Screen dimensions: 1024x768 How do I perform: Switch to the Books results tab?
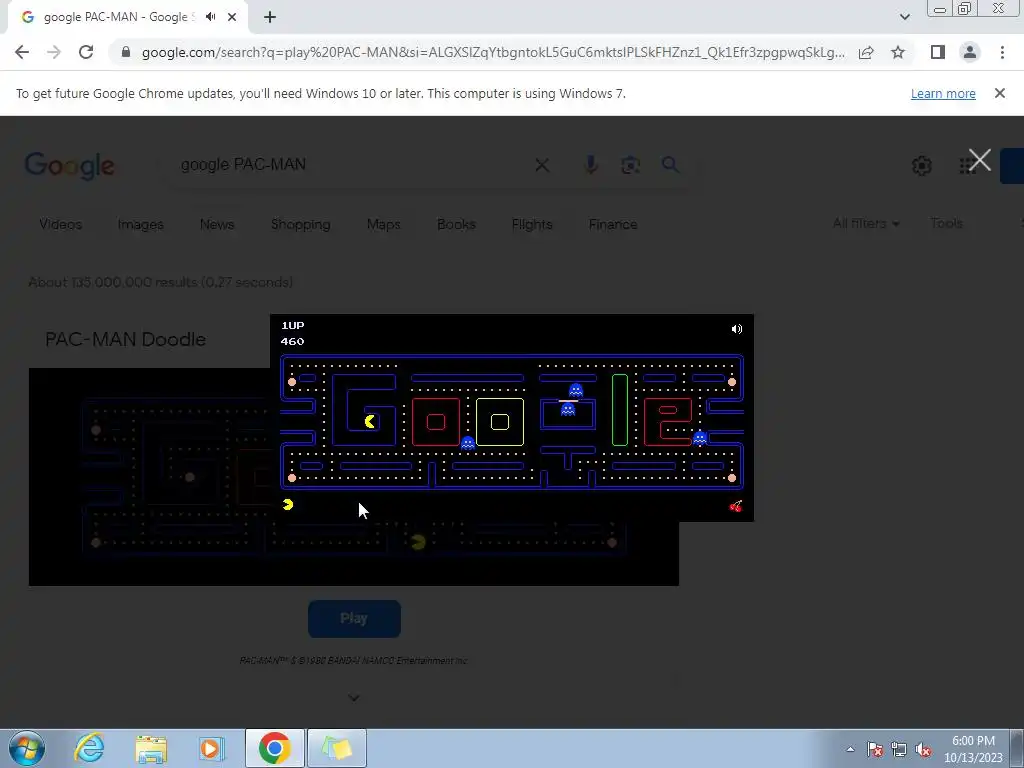(x=456, y=224)
